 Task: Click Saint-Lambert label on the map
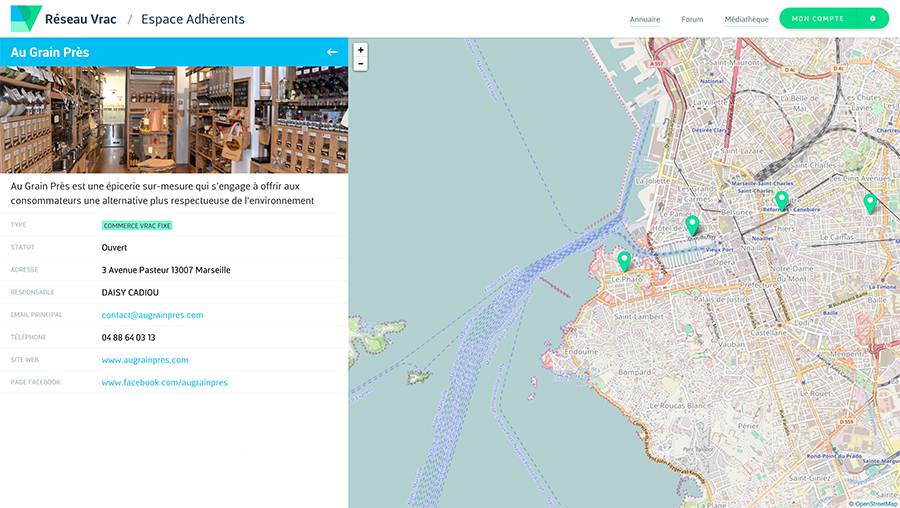coord(639,316)
